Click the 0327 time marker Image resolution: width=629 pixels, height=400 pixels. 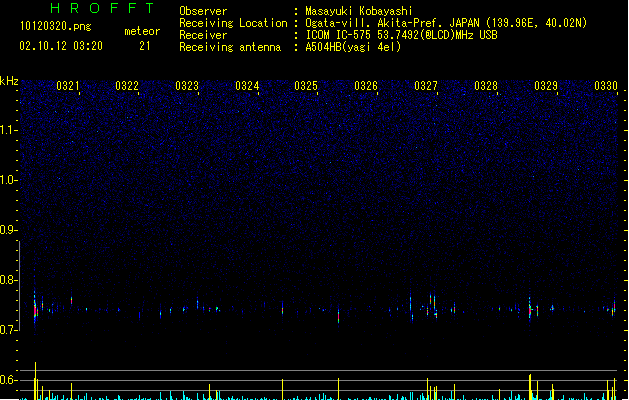(426, 86)
